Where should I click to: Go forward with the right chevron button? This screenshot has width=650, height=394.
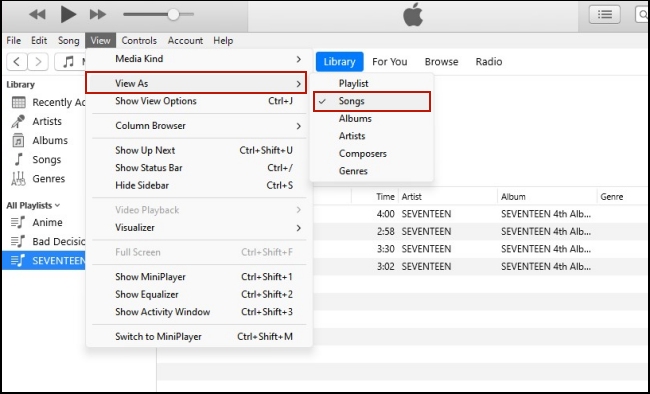click(x=38, y=62)
